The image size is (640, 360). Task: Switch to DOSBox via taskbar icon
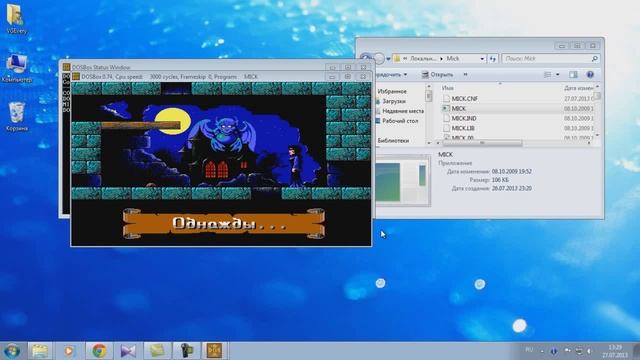214,351
